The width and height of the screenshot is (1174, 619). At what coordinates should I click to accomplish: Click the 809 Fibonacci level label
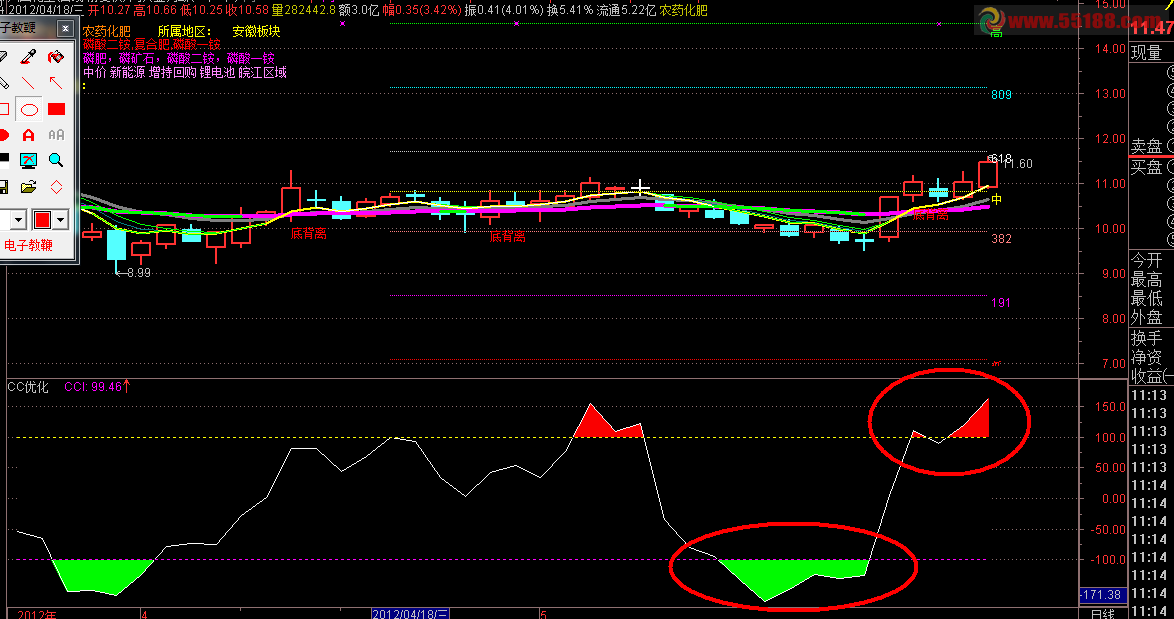[1001, 94]
